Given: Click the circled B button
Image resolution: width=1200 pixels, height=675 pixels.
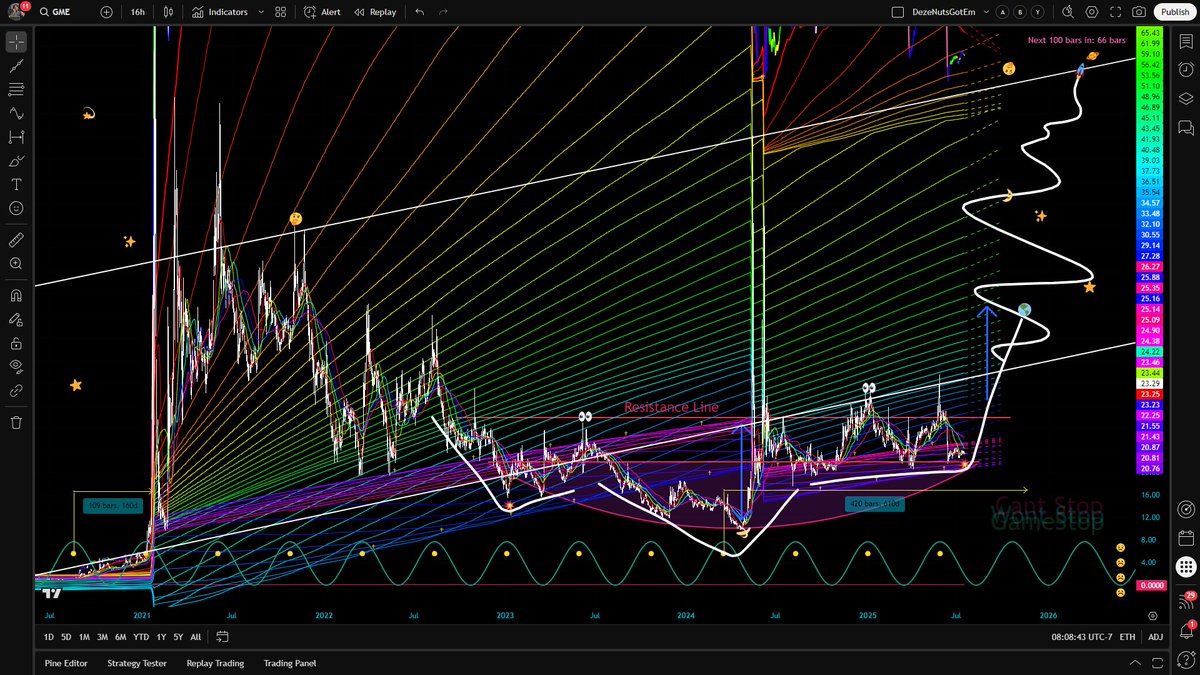Looking at the screenshot, I should point(1021,12).
